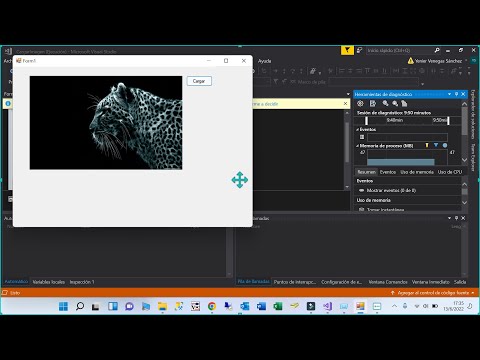Click the feedback icon beside quick launch
Viewport: 480px width, 360px height.
359,50
